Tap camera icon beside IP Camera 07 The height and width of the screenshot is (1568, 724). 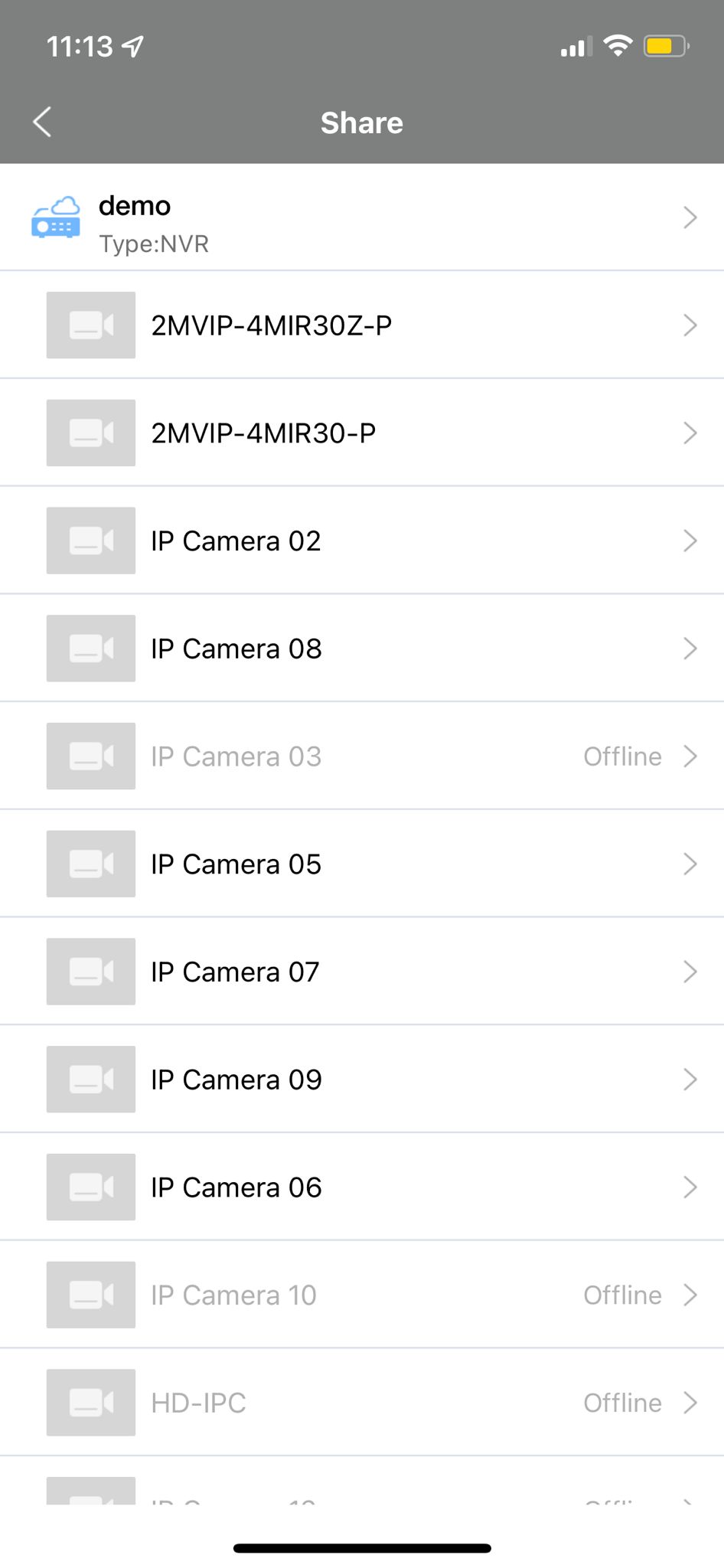point(91,972)
